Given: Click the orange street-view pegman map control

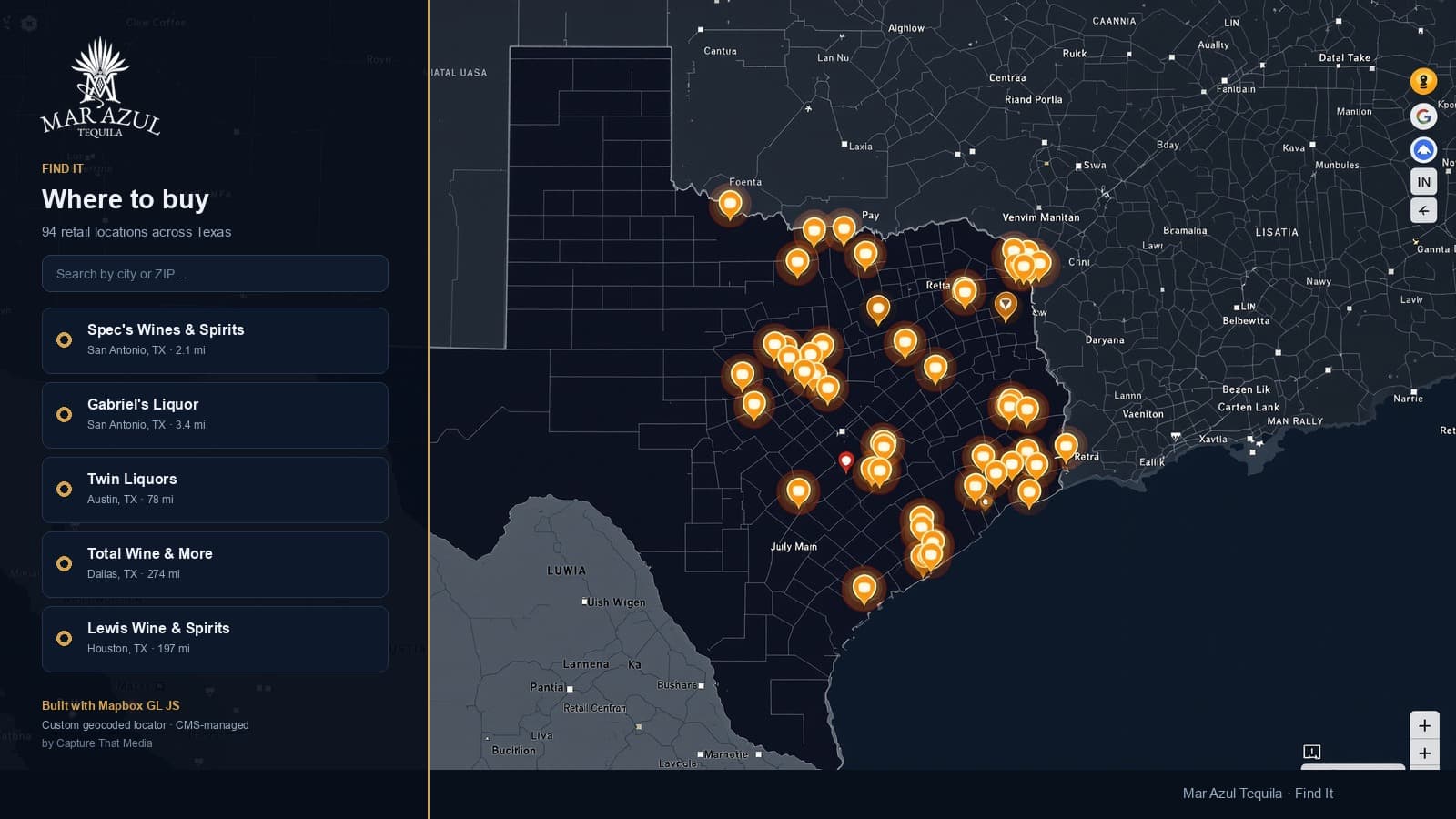Looking at the screenshot, I should [x=1423, y=81].
